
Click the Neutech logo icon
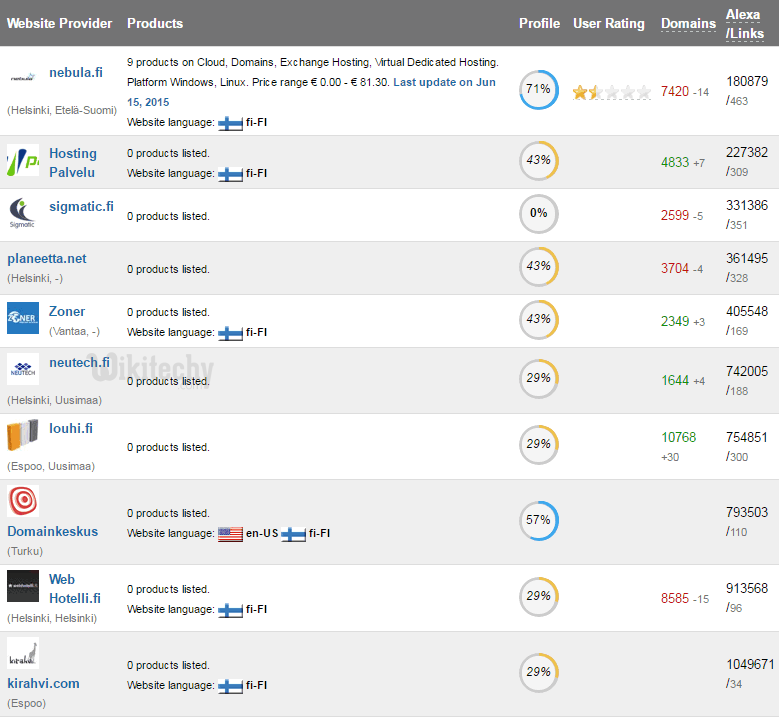[23, 369]
